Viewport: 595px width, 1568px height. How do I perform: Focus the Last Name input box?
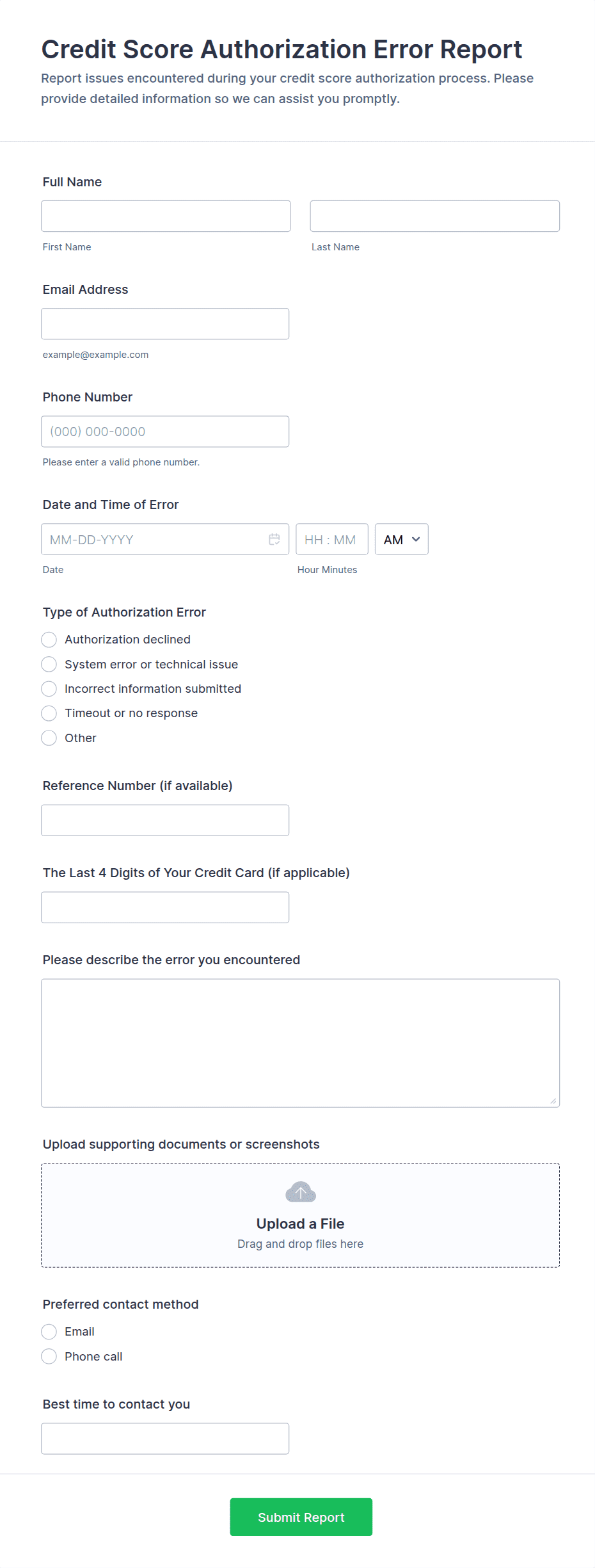click(x=435, y=216)
